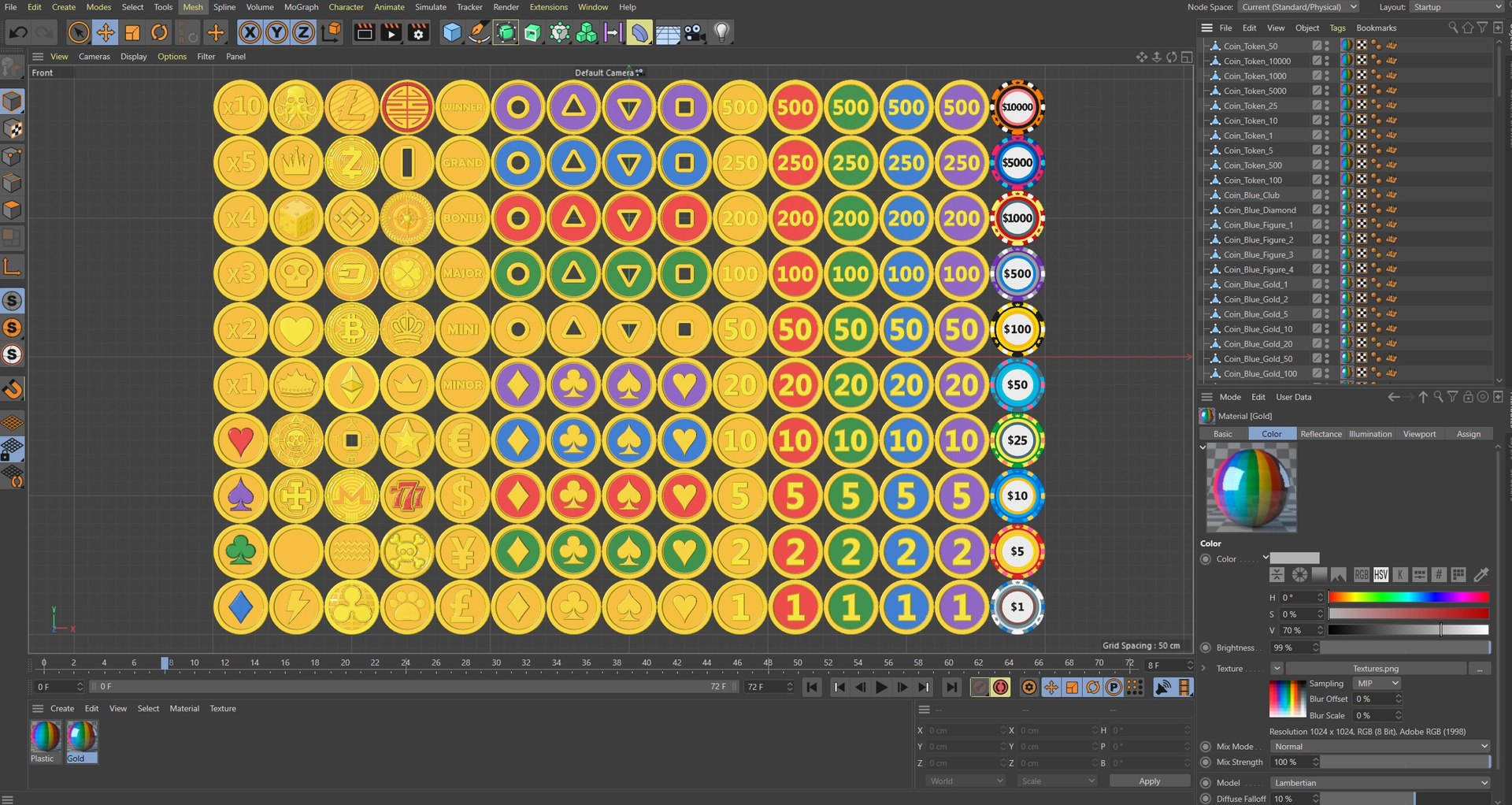Image resolution: width=1512 pixels, height=805 pixels.
Task: Play the animation forward
Action: [881, 688]
